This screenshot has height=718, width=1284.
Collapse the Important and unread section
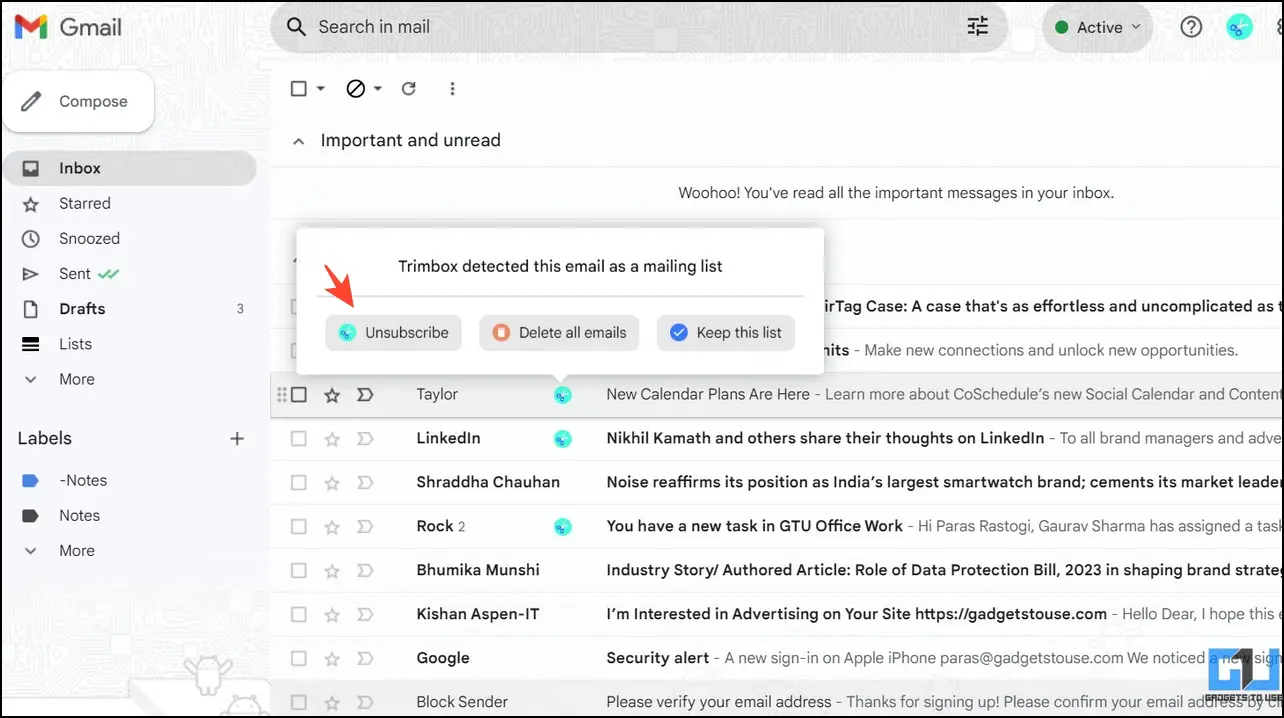pos(298,141)
